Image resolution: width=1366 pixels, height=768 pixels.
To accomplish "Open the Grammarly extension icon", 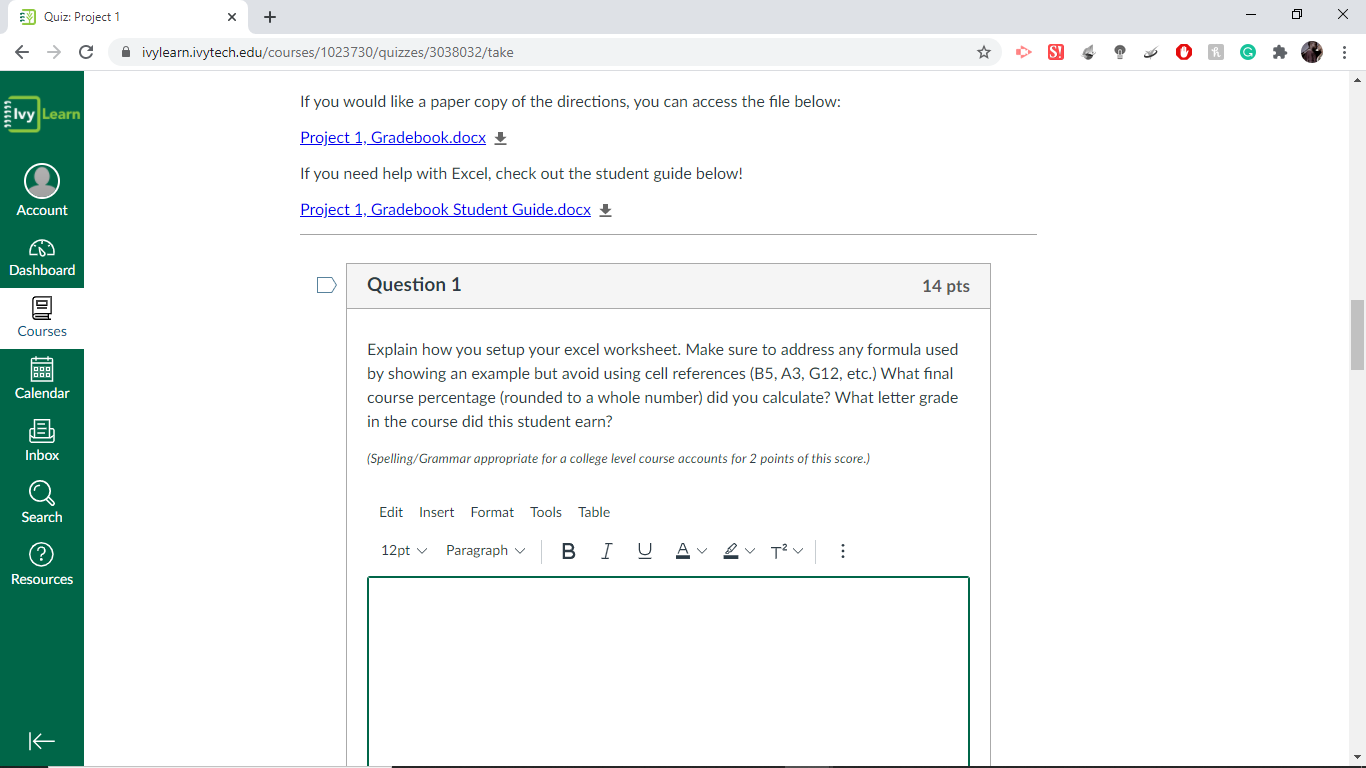I will click(x=1248, y=52).
